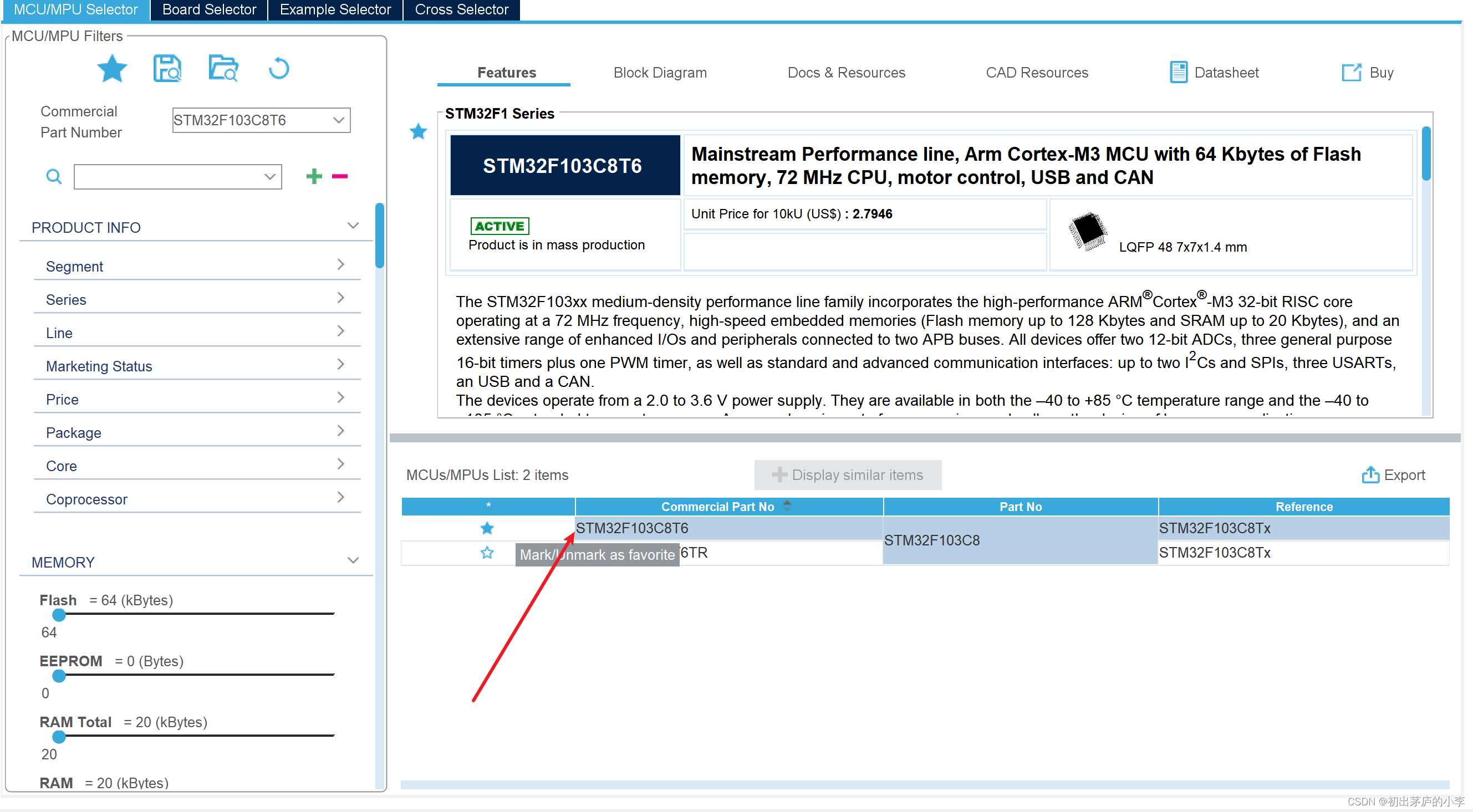
Task: Toggle favorite star for STM32F103C8T6TR row
Action: (486, 553)
